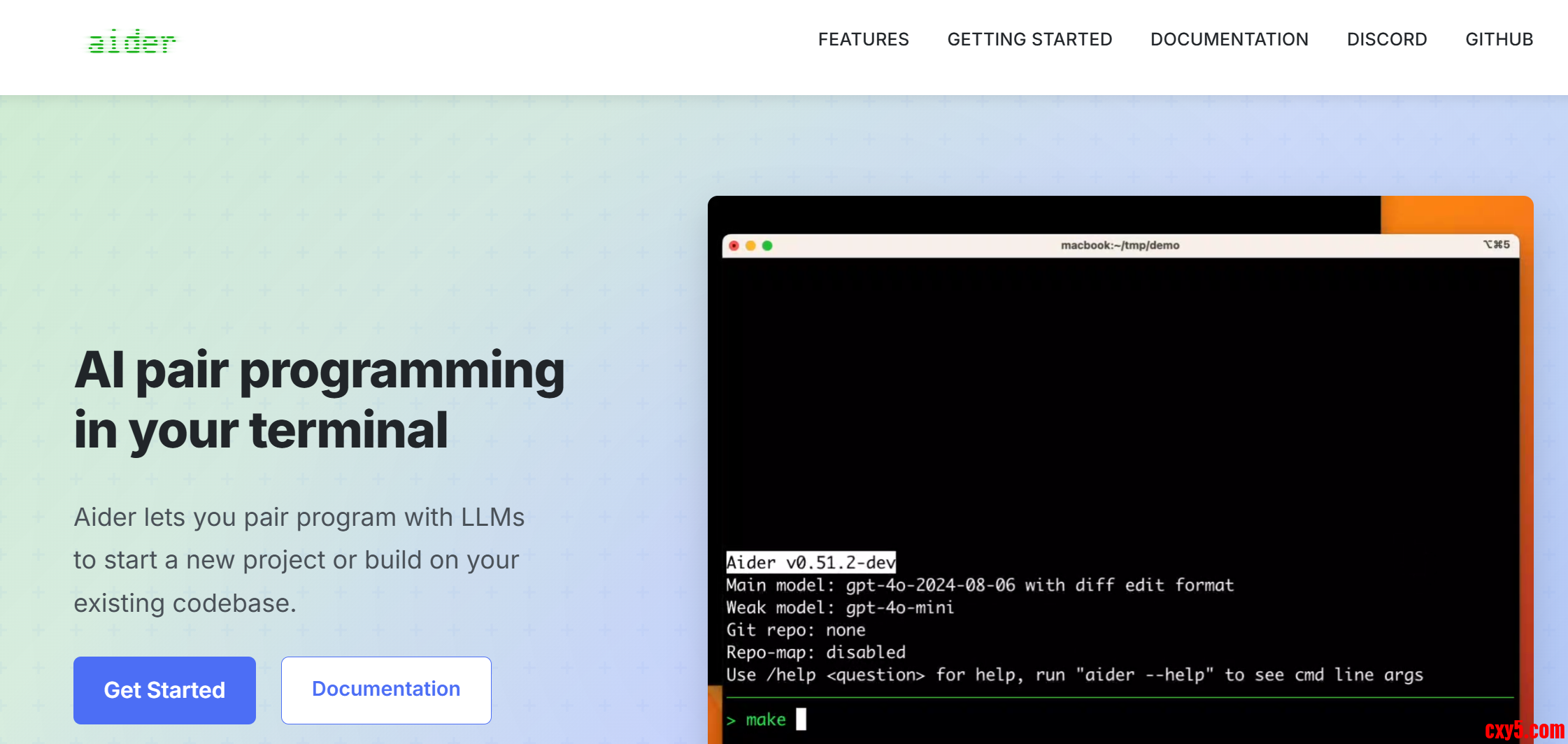
Task: Visit the Discord nav link
Action: point(1387,39)
